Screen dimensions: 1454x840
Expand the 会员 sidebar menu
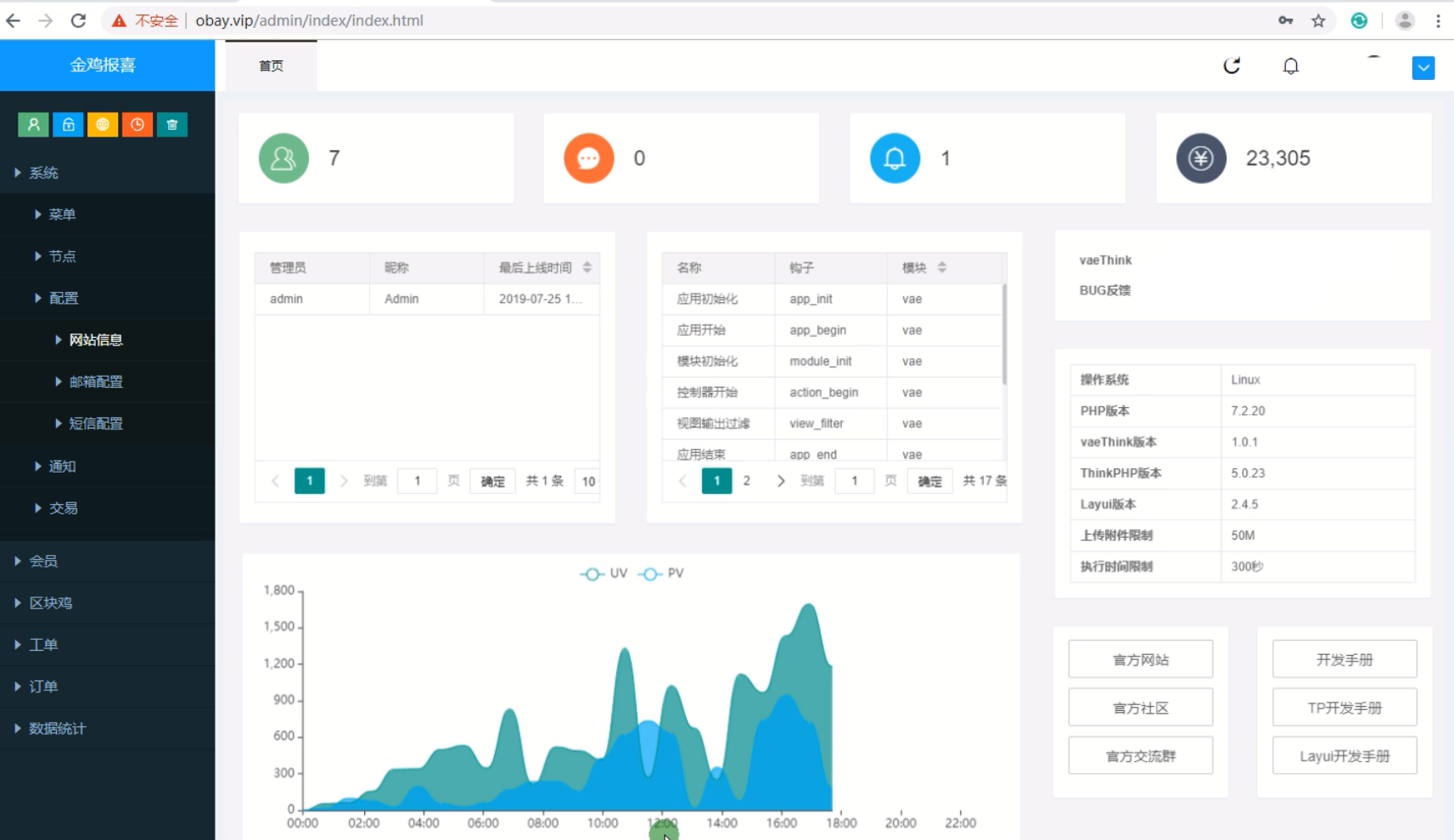(x=43, y=561)
